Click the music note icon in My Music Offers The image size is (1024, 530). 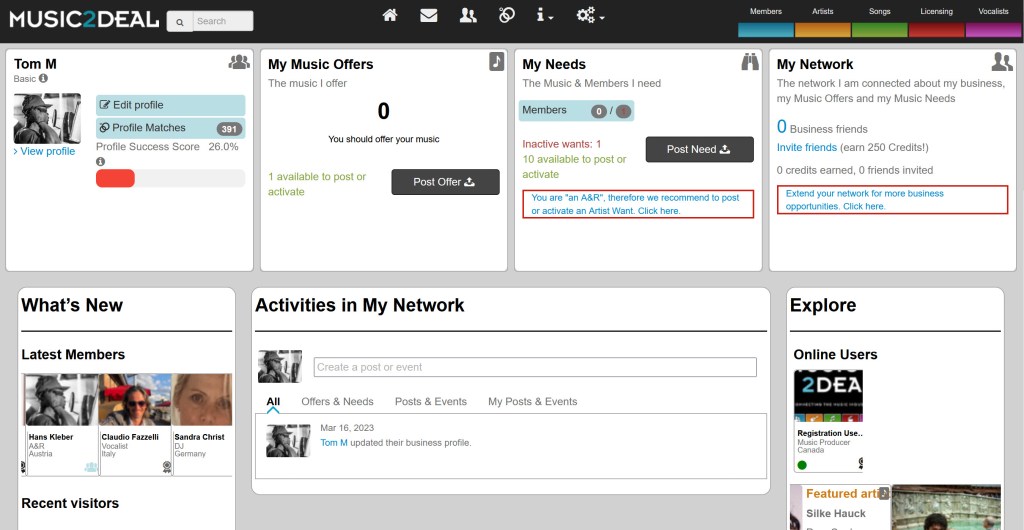click(x=496, y=62)
